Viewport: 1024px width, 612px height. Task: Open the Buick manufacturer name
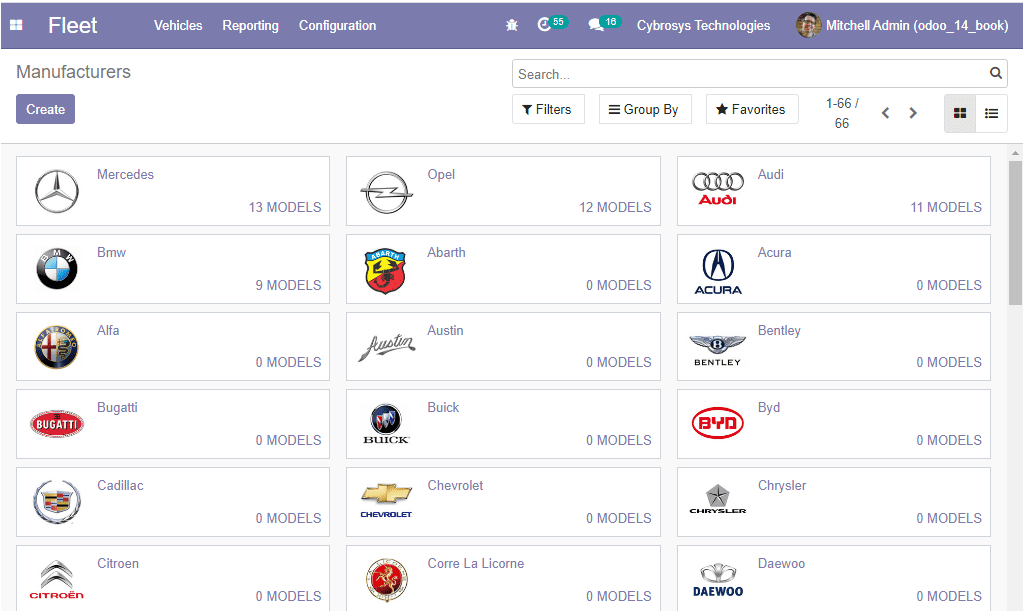click(443, 408)
